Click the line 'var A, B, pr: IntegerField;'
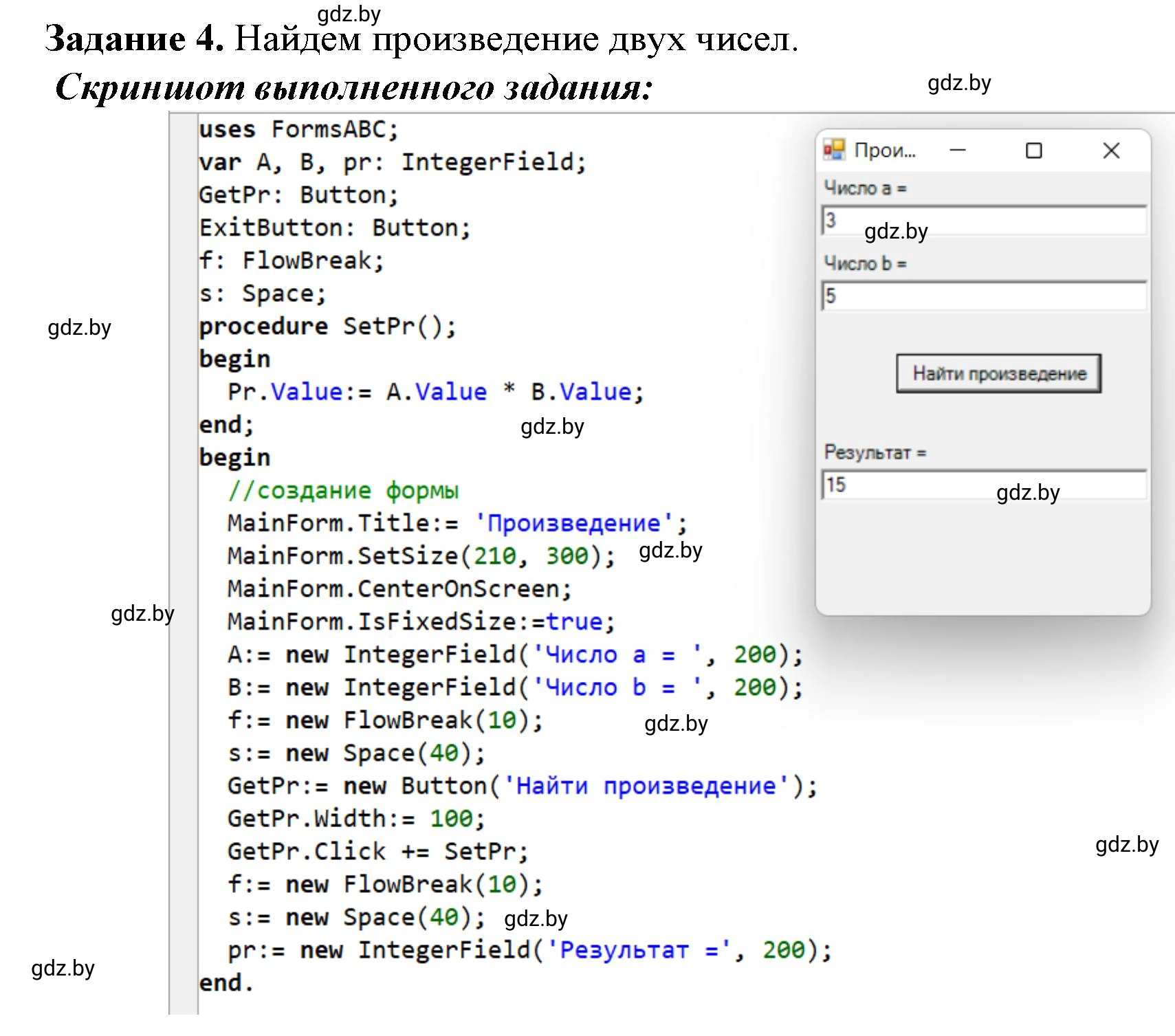The image size is (1175, 1036). click(x=393, y=162)
